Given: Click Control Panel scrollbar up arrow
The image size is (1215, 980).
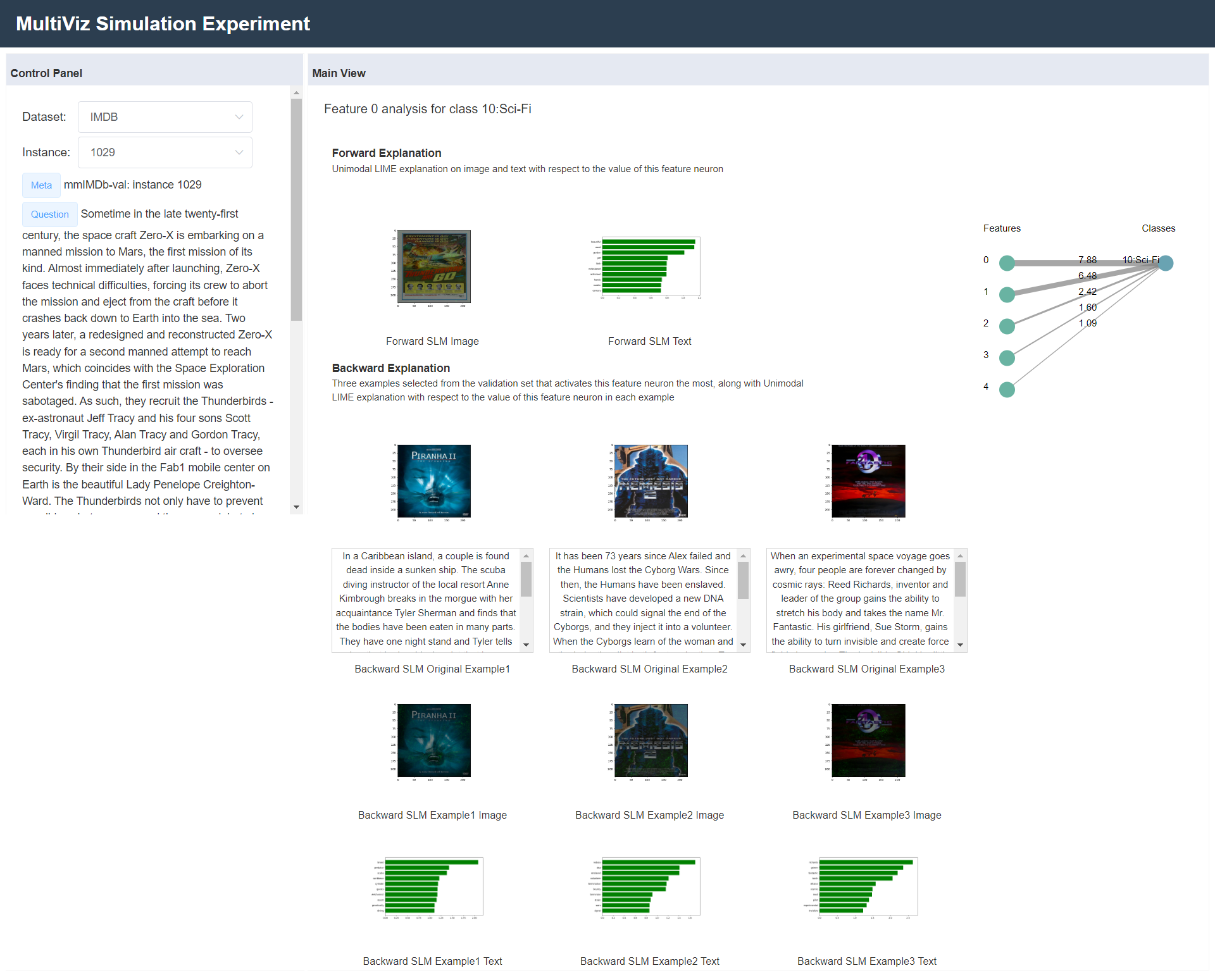Looking at the screenshot, I should [x=296, y=93].
